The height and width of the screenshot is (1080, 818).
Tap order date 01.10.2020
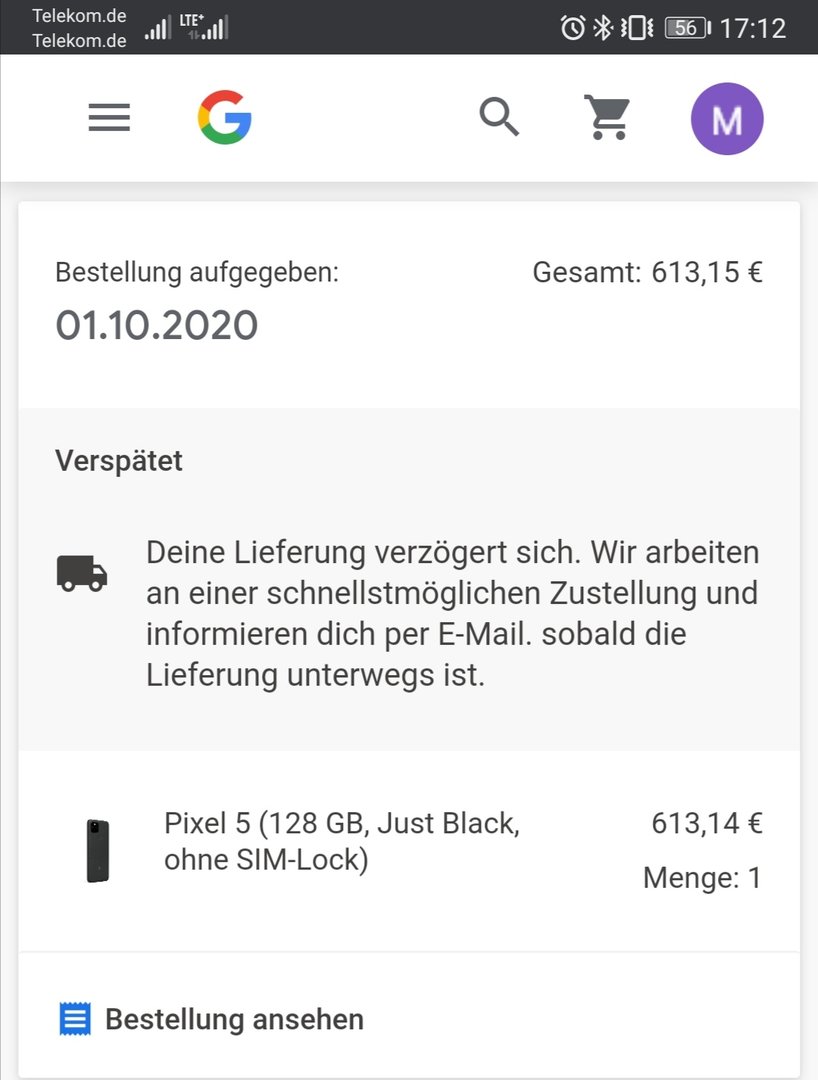(157, 325)
